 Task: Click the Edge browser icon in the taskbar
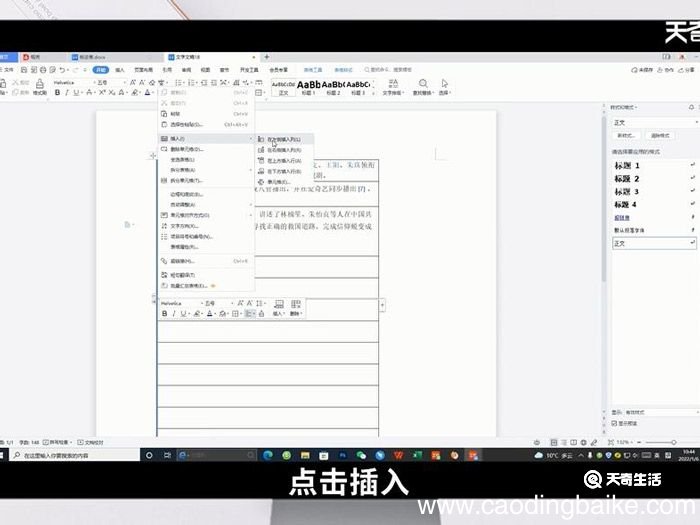pyautogui.click(x=268, y=455)
